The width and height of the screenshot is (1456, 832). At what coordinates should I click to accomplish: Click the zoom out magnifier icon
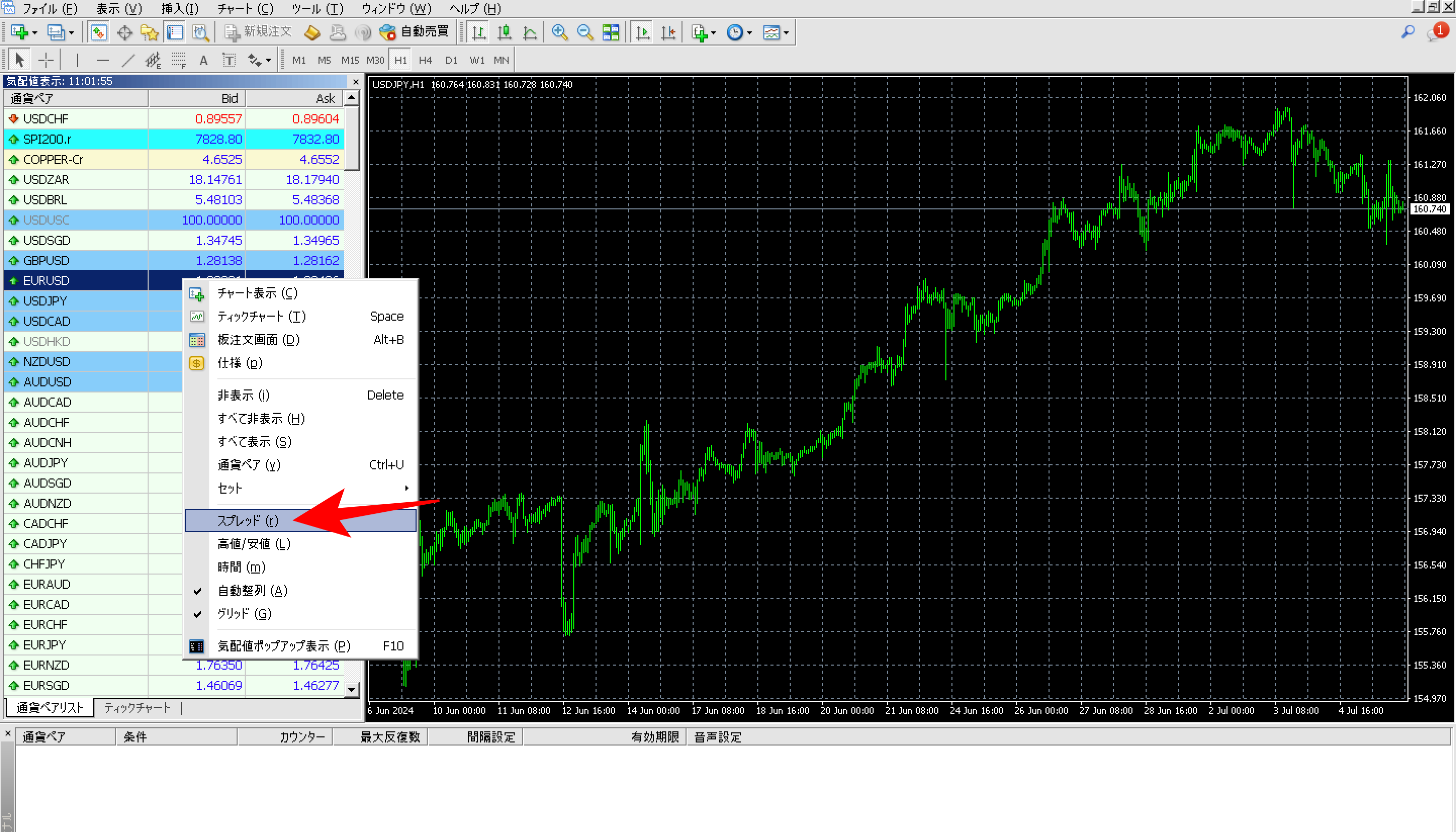coord(584,32)
